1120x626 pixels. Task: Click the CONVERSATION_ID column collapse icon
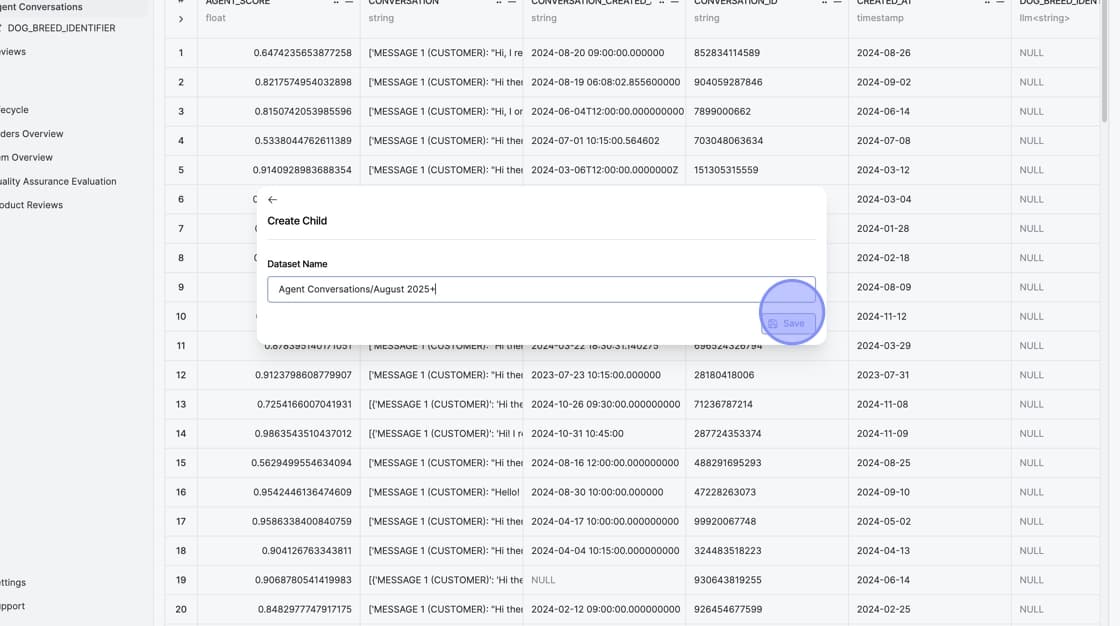[838, 3]
